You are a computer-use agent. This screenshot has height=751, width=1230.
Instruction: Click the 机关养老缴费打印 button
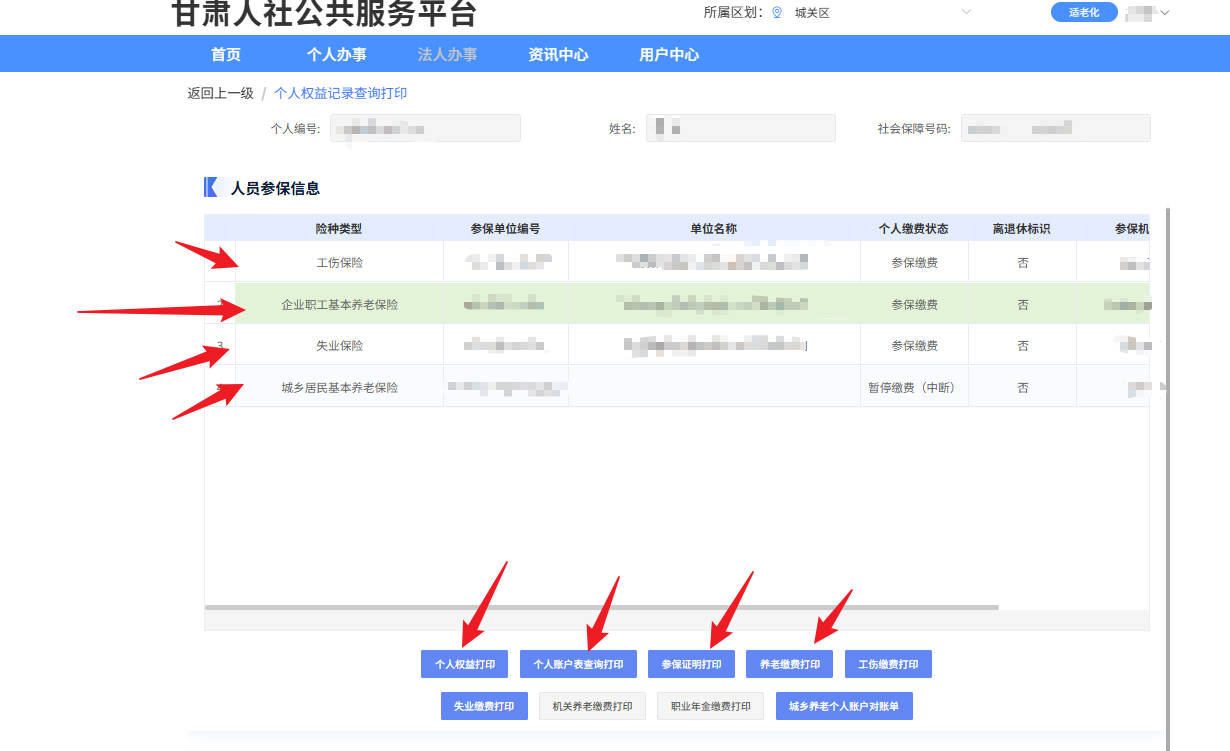(x=592, y=706)
